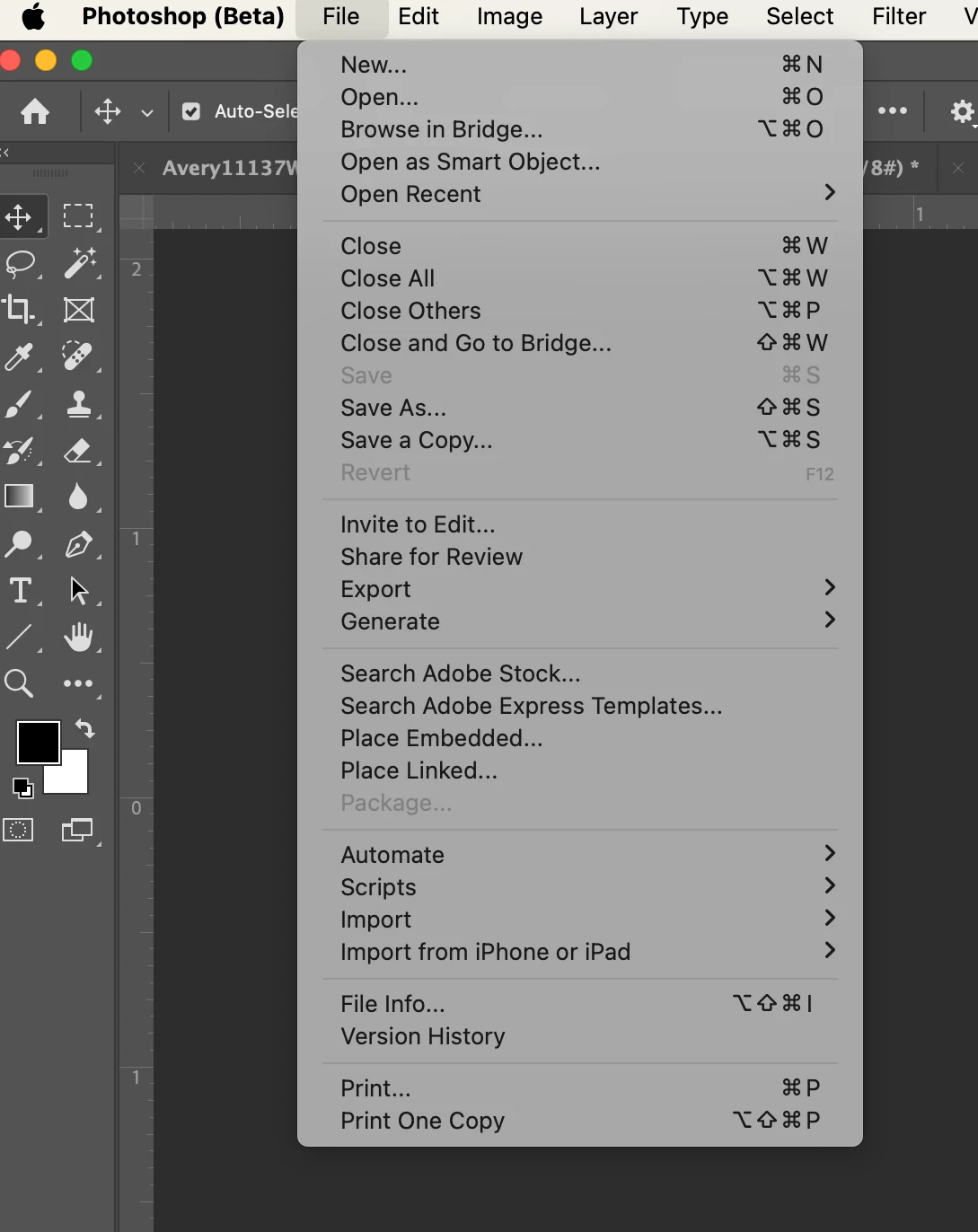
Task: Select the Spot Healing Brush tool
Action: point(78,356)
